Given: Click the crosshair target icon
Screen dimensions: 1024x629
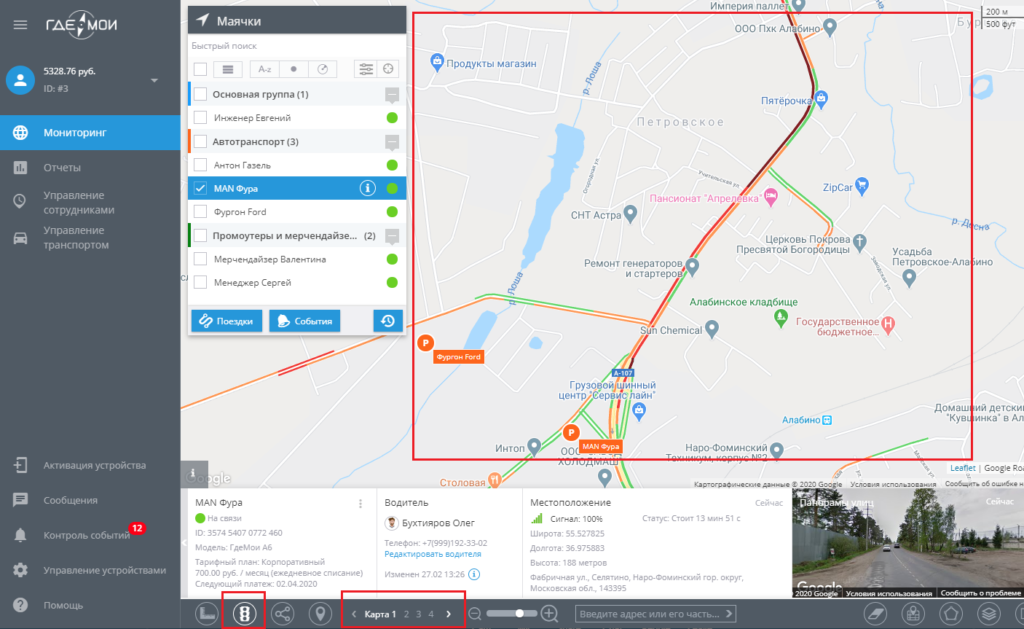Looking at the screenshot, I should [389, 69].
